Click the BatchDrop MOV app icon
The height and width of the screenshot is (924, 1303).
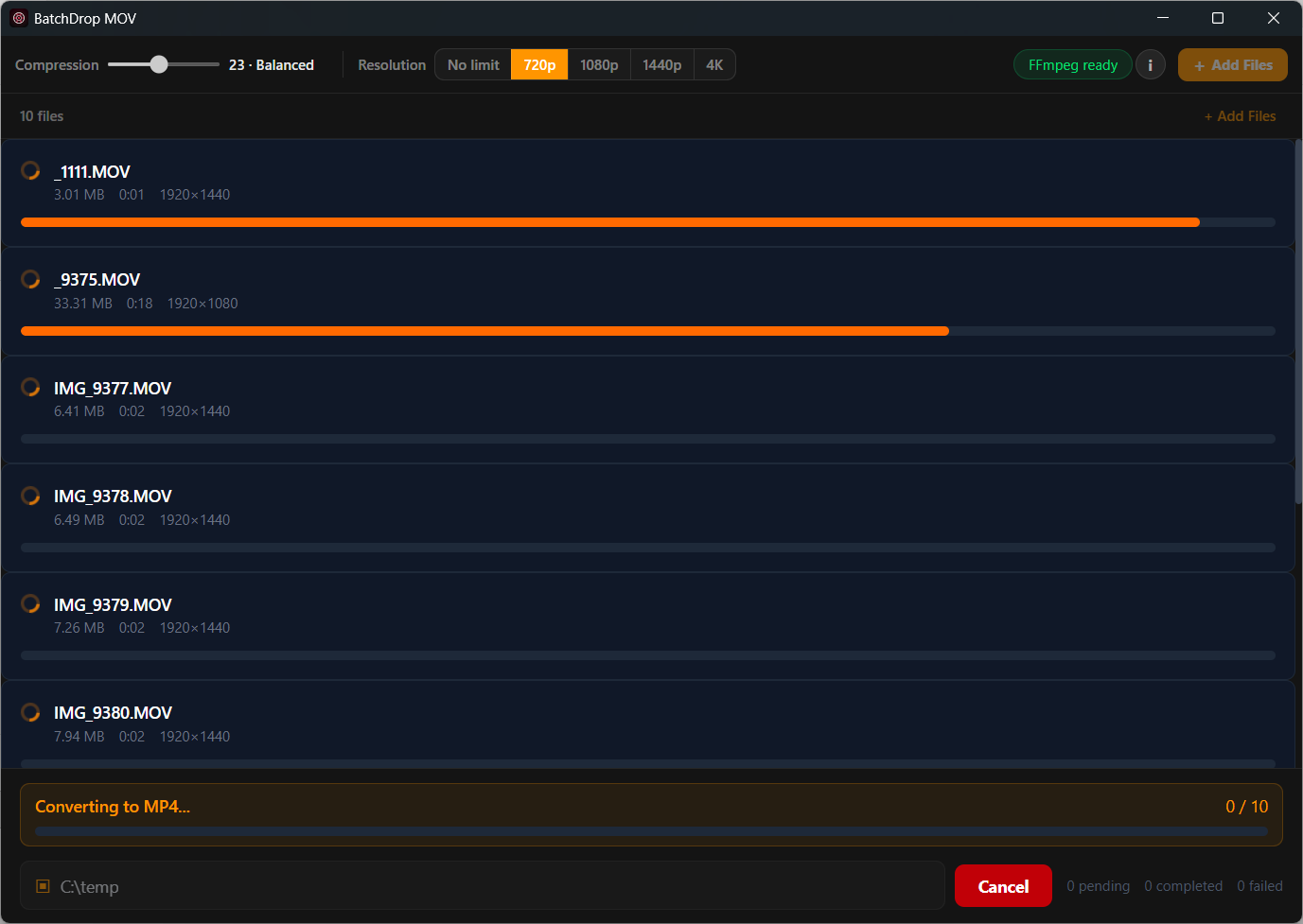tap(19, 18)
